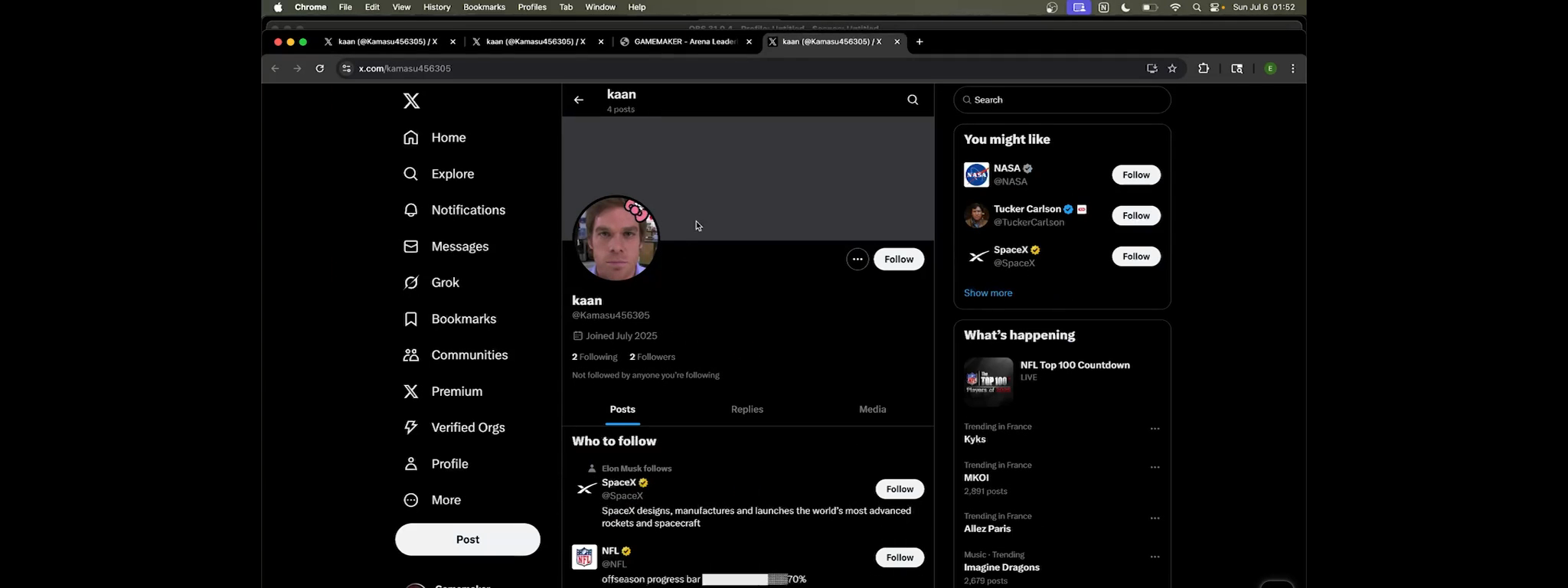Open Chrome's extensions puzzle icon
Screen dimensions: 1568x588
[1204, 68]
